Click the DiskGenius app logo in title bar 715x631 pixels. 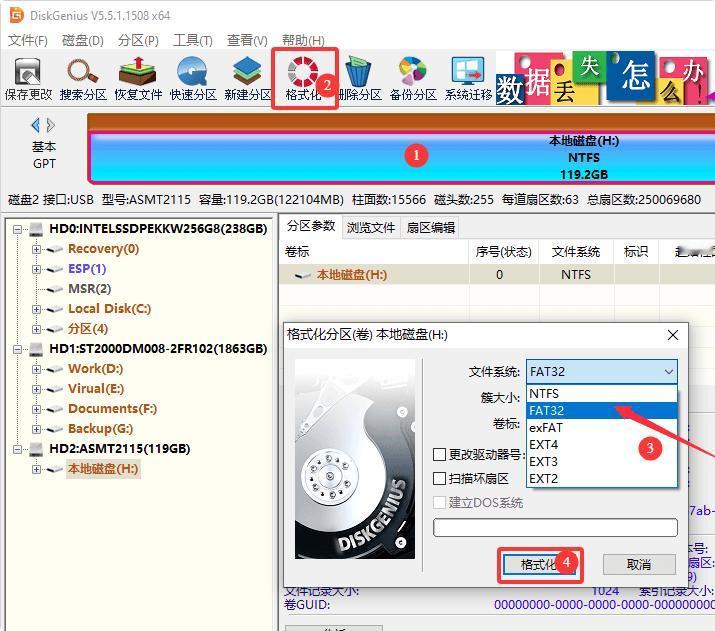(16, 16)
